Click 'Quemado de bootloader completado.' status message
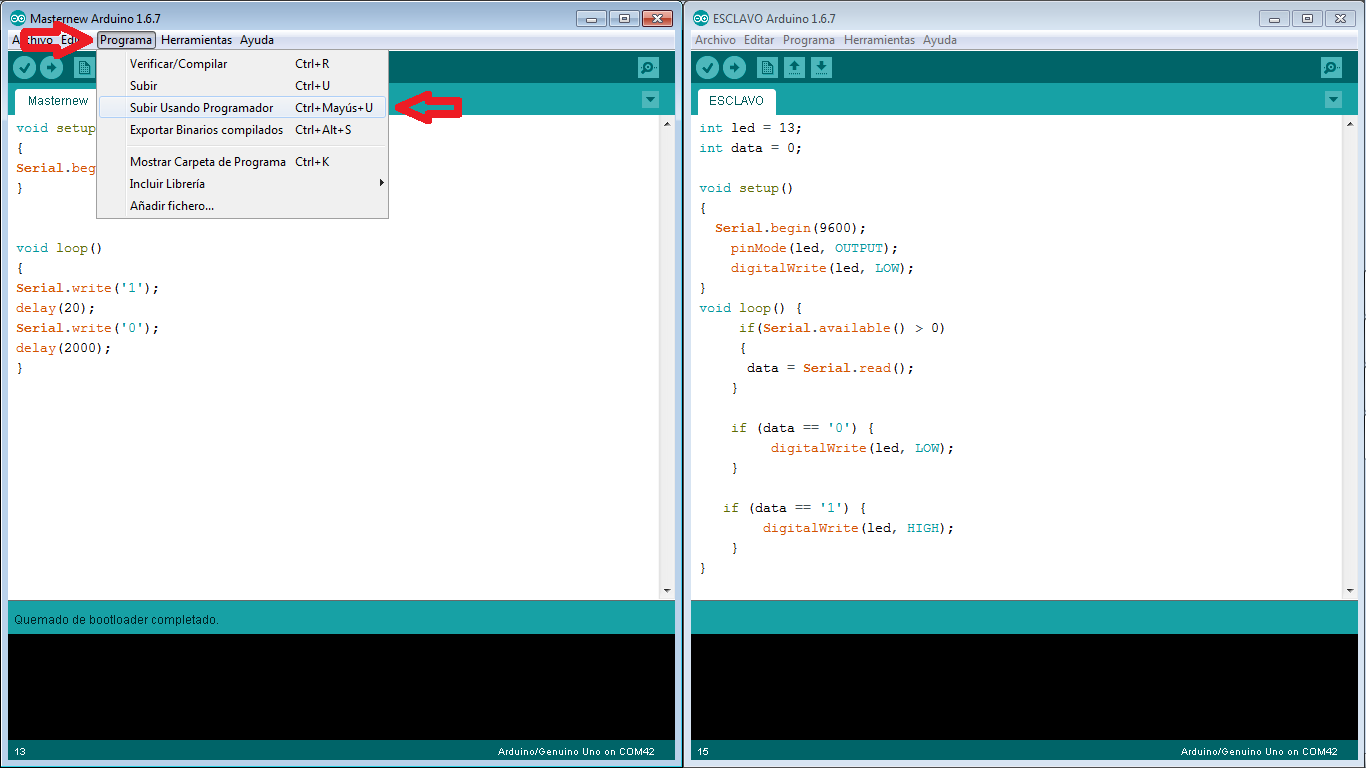1366x768 pixels. pos(116,620)
